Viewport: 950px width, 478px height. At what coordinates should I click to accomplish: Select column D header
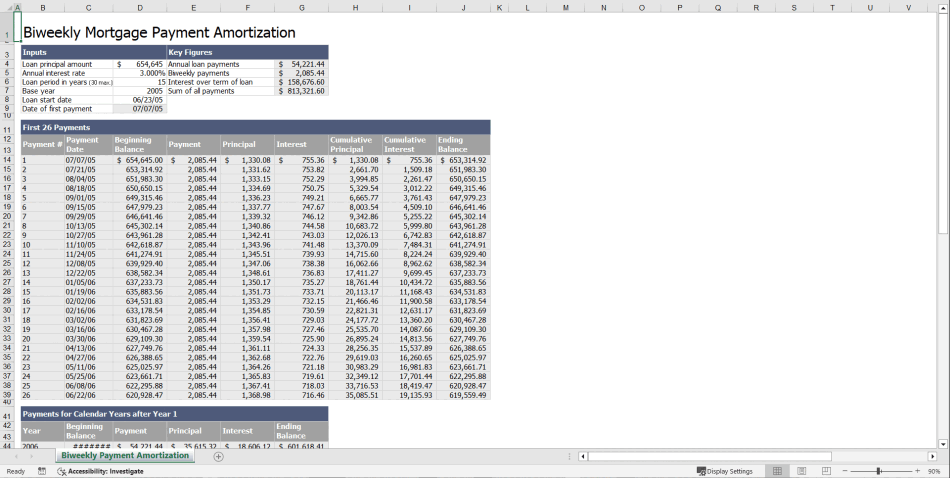tap(140, 7)
